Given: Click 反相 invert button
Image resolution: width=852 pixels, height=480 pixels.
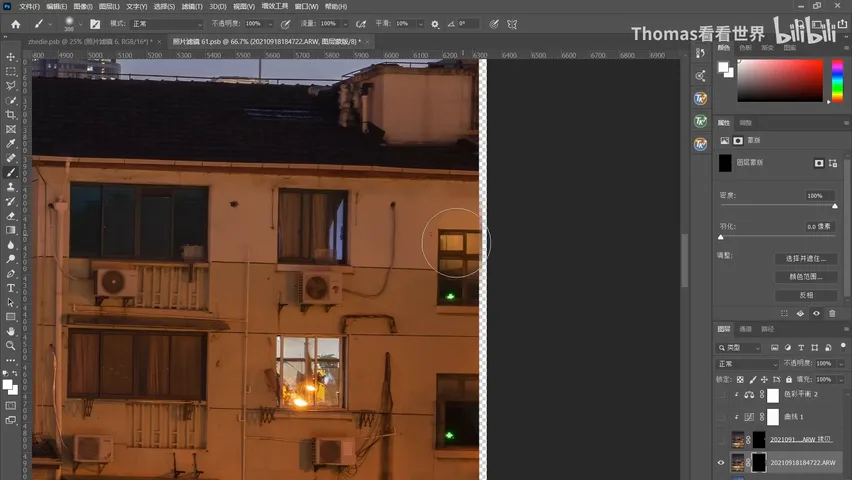Looking at the screenshot, I should tap(806, 295).
